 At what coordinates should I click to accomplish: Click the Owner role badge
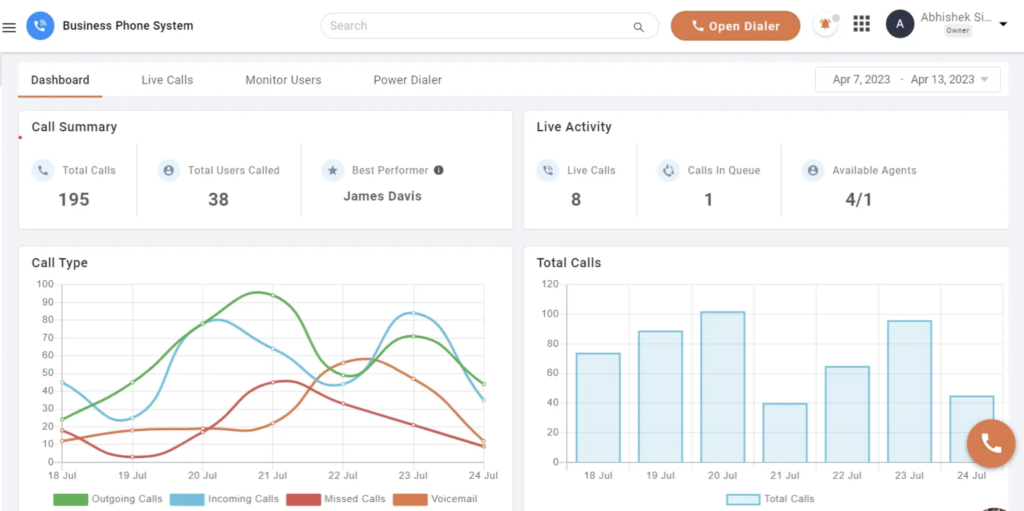pyautogui.click(x=957, y=31)
